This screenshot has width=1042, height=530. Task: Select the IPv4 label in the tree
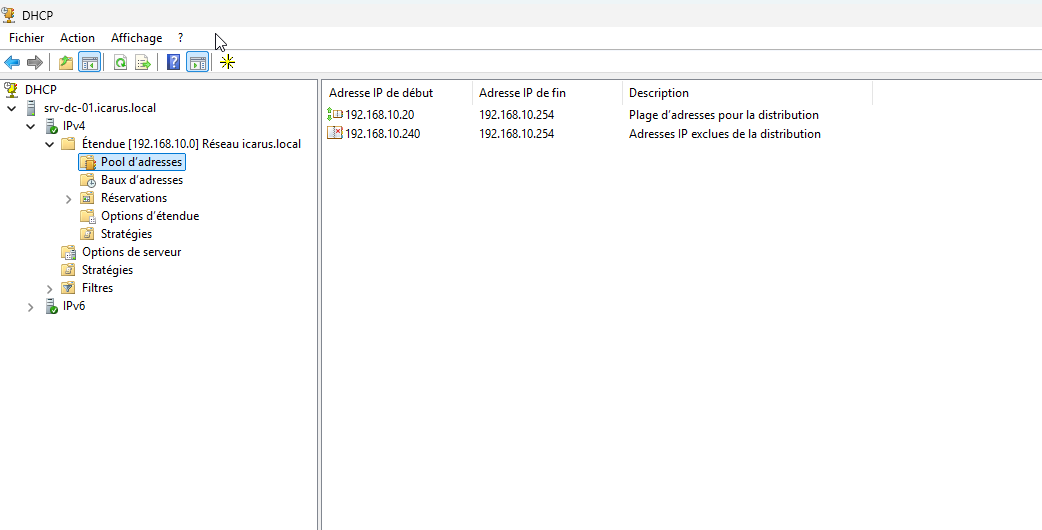click(x=74, y=126)
